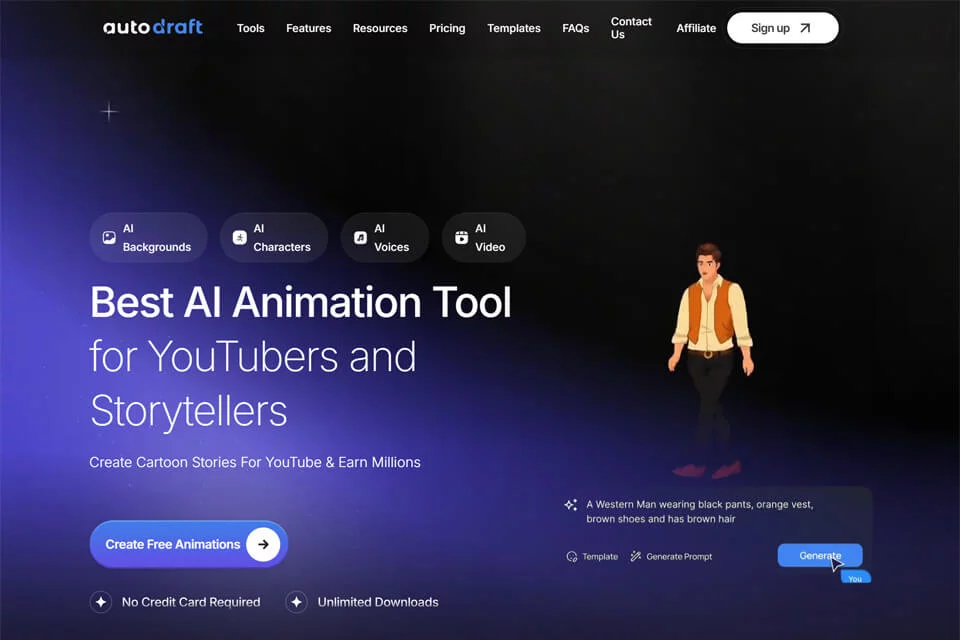Click the blue Generate button
Screen dimensions: 960x640
click(x=820, y=555)
